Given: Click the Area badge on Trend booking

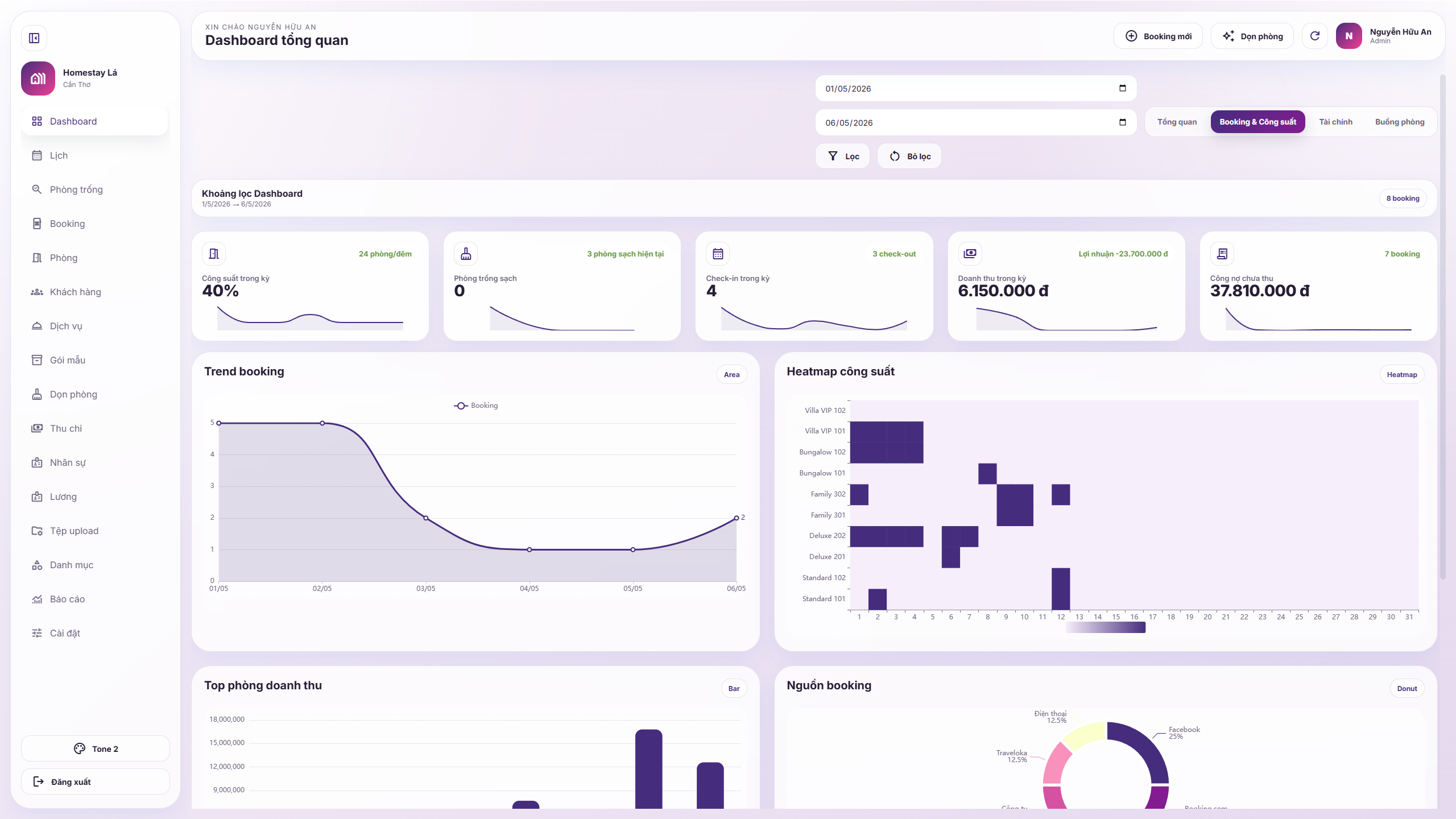Looking at the screenshot, I should click(x=731, y=374).
